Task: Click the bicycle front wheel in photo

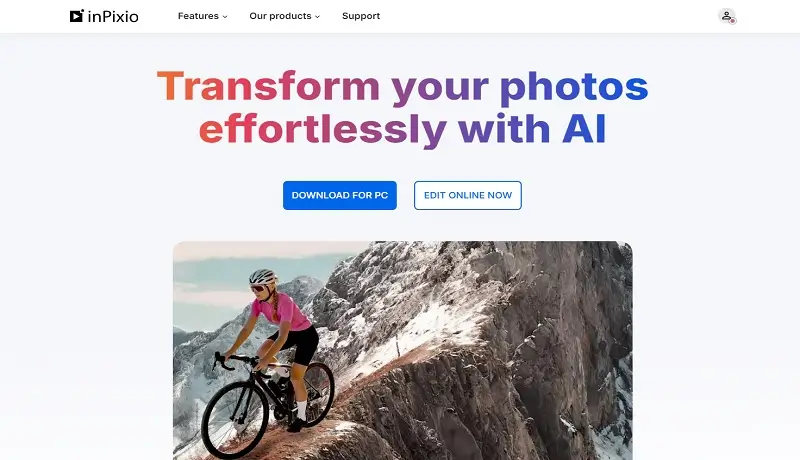Action: coord(235,420)
